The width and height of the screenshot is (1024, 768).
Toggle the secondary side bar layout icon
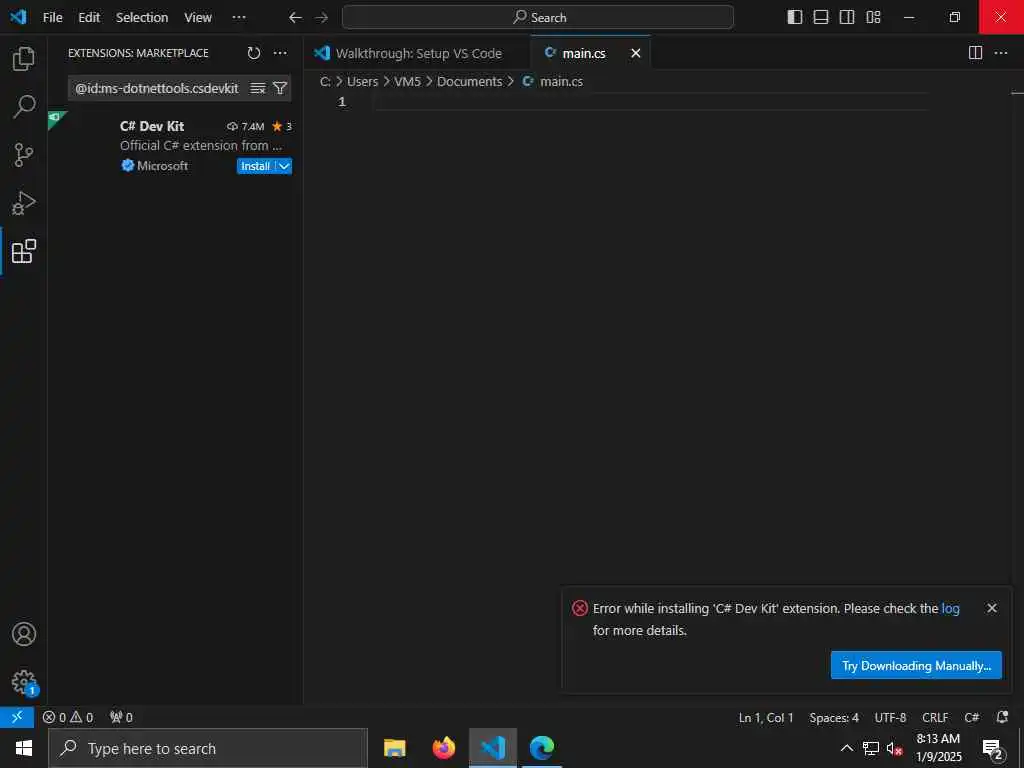pos(847,18)
